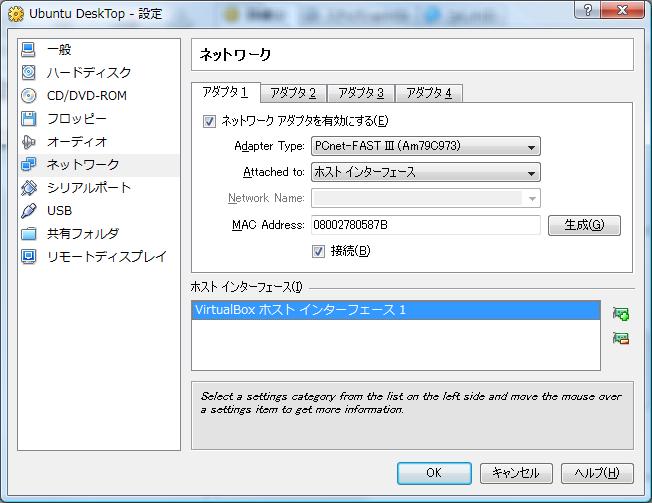Select リモートディスプレイ label in the category list

107,256
